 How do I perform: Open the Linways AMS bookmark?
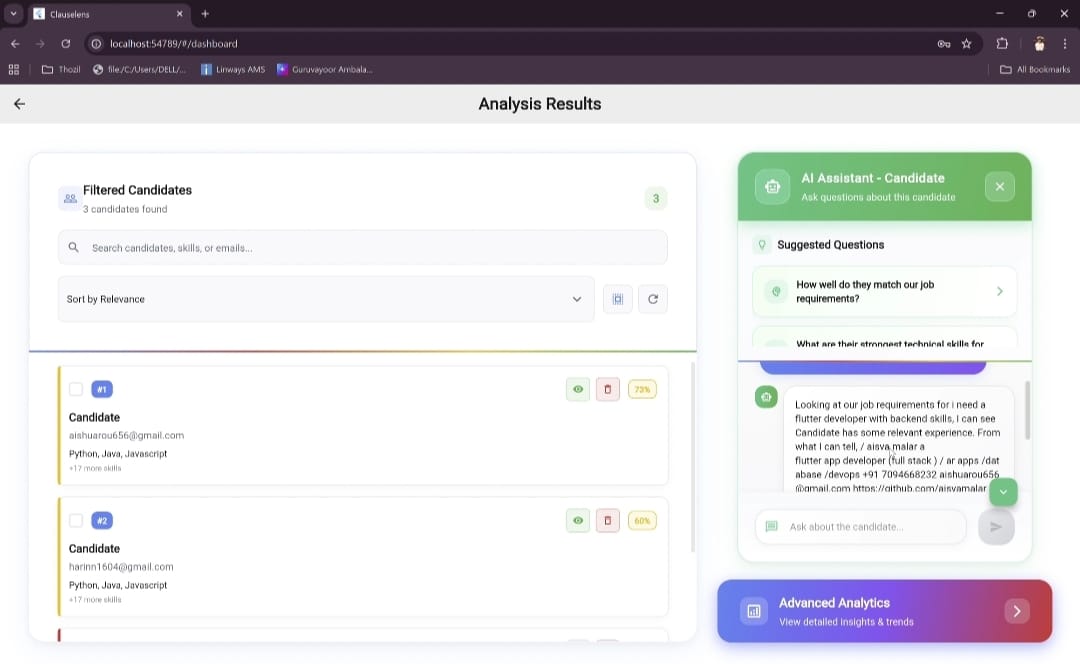(x=233, y=70)
